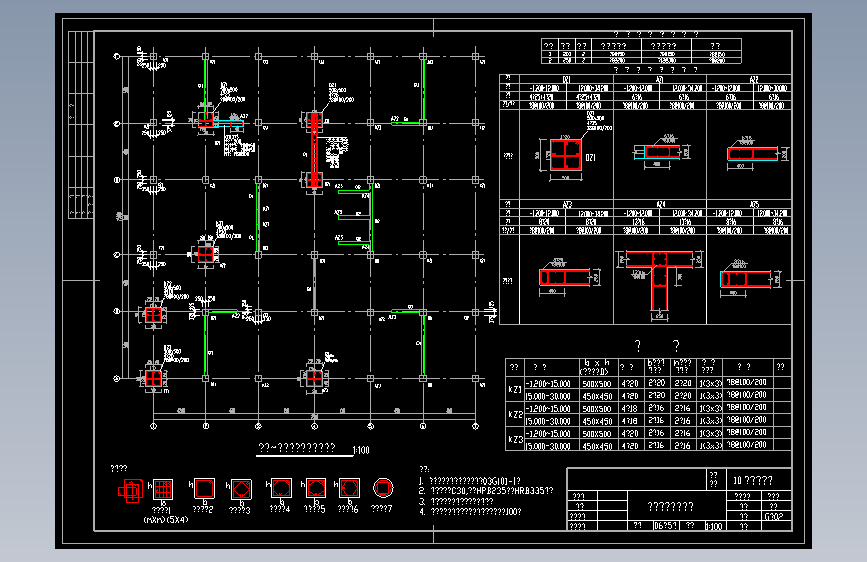Screen dimensions: 867x562
Task: Click the 1:100 scale beside plan title
Action: coord(361,450)
